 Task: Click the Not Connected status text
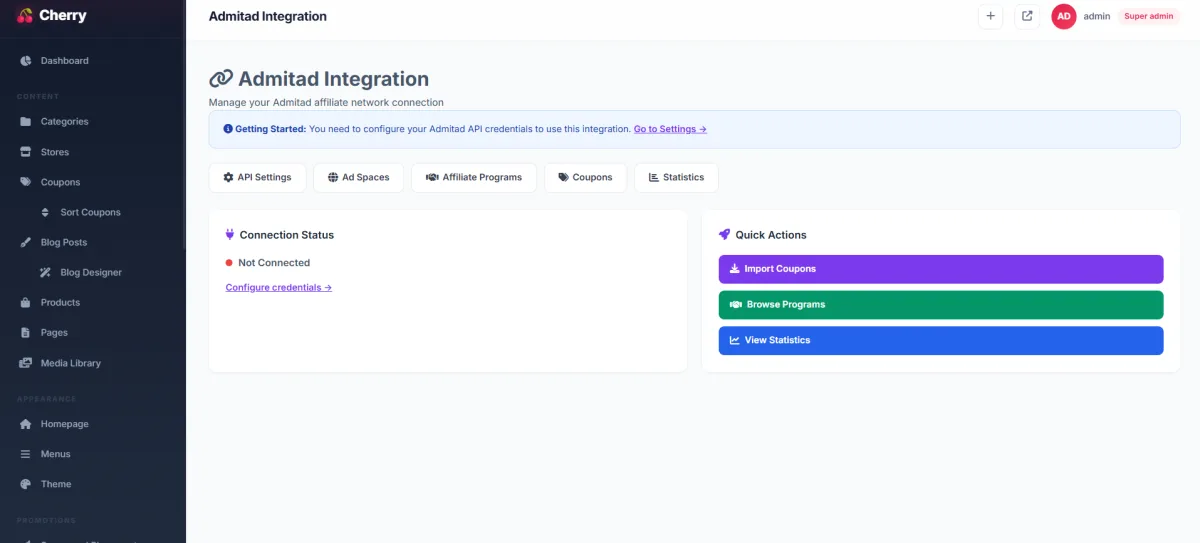tap(274, 263)
